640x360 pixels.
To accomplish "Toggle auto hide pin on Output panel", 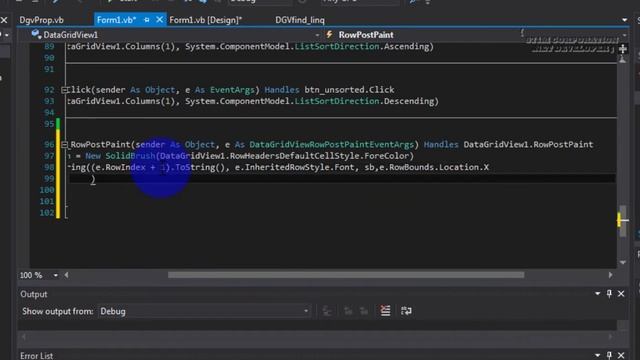I will coord(609,294).
